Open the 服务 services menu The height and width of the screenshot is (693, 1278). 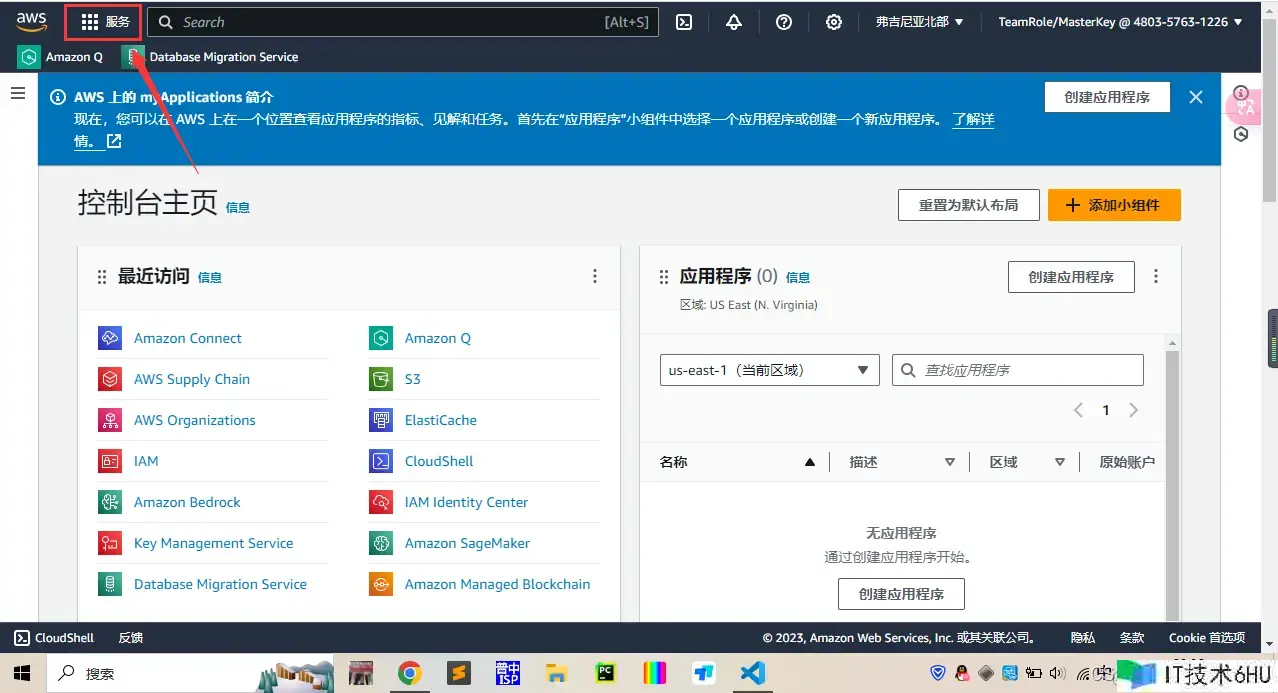(105, 22)
